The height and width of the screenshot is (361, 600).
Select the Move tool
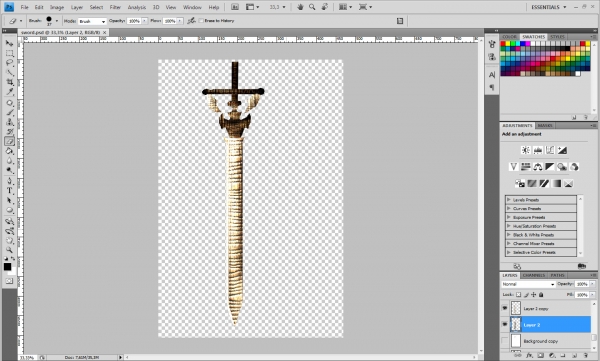click(10, 43)
